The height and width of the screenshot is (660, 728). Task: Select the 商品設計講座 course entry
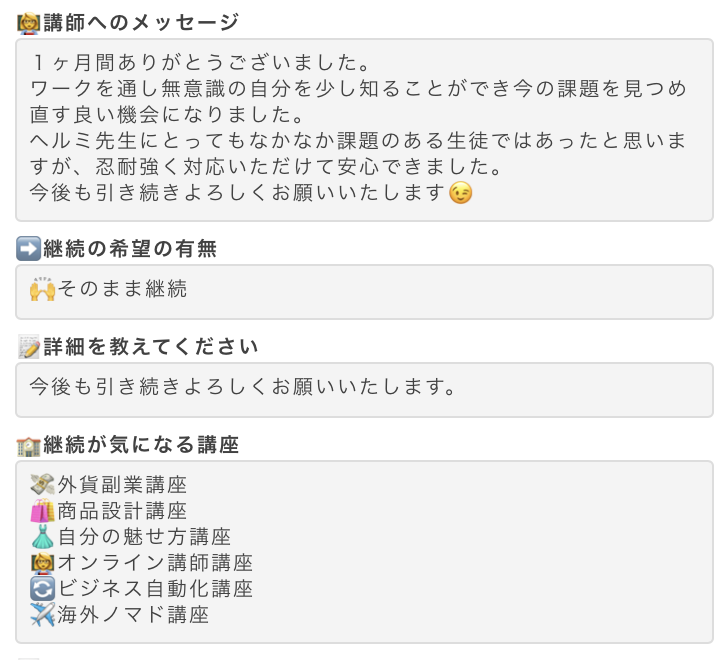(x=122, y=511)
